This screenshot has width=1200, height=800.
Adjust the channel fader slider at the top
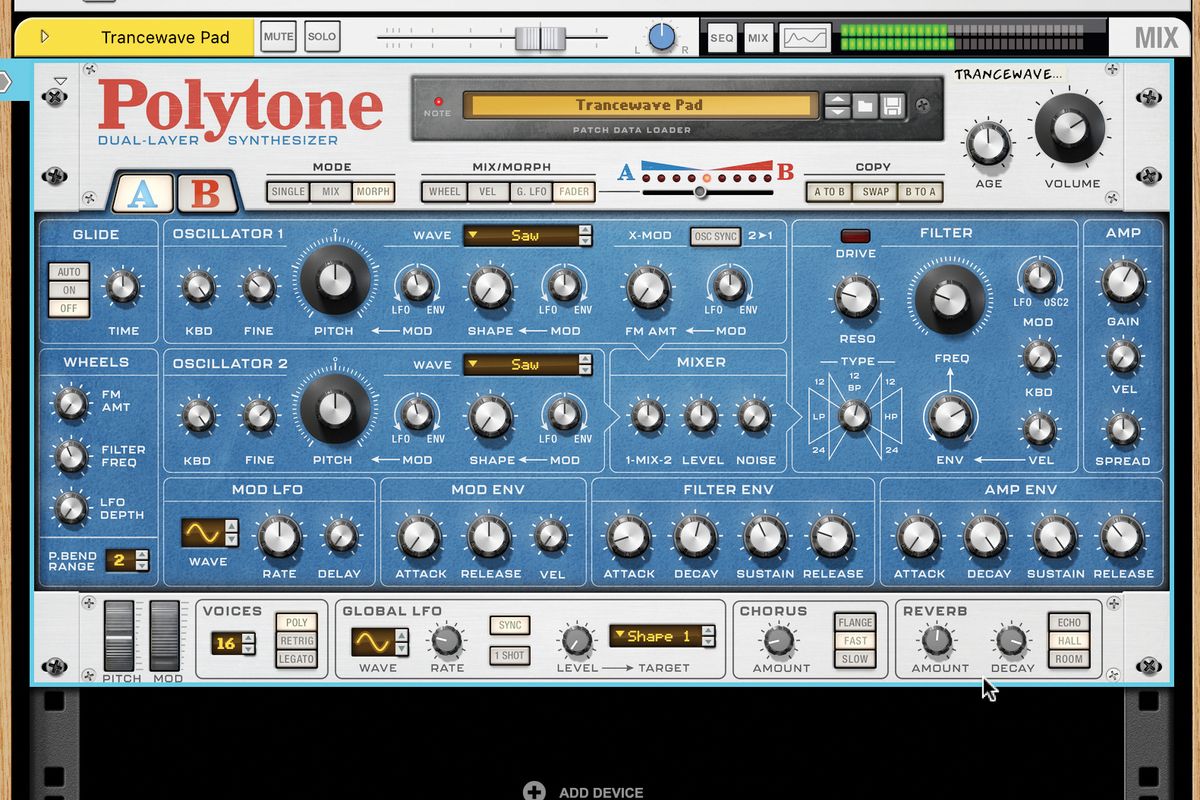(x=539, y=35)
